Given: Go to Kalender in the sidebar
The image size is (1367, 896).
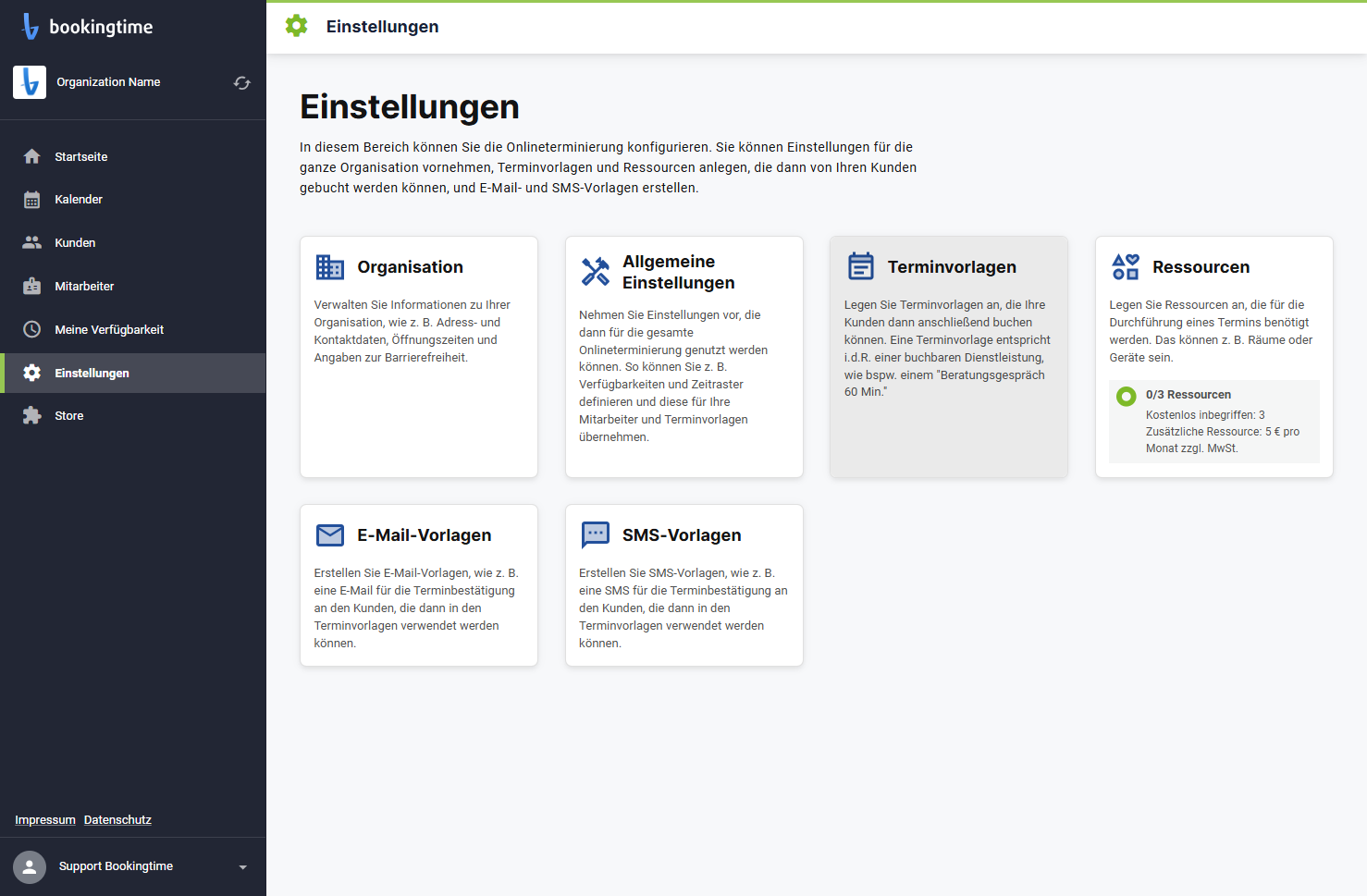Looking at the screenshot, I should click(133, 200).
